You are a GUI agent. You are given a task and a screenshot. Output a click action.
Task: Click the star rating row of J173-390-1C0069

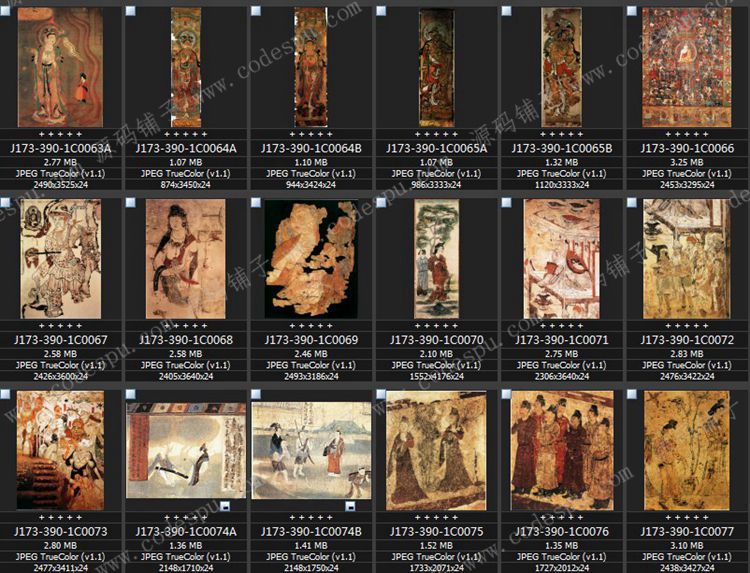click(x=311, y=326)
